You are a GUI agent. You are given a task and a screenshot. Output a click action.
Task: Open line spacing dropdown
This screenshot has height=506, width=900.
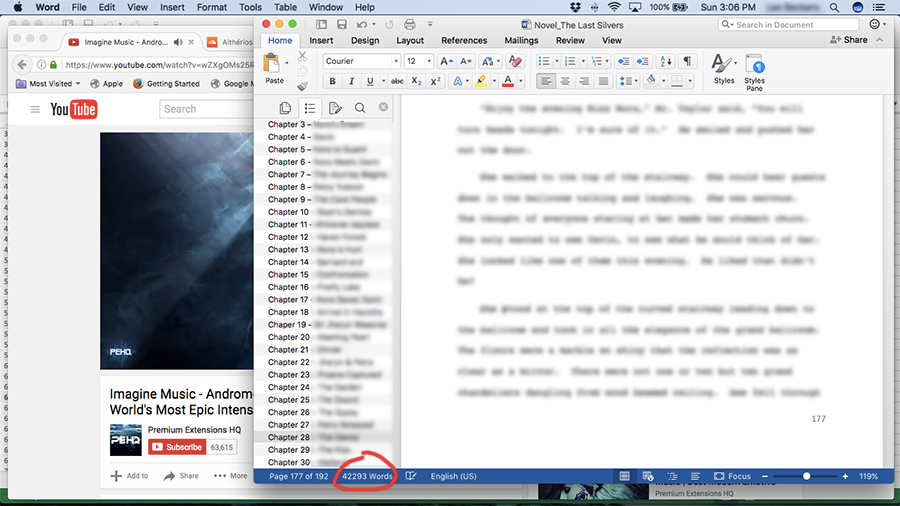[x=628, y=81]
